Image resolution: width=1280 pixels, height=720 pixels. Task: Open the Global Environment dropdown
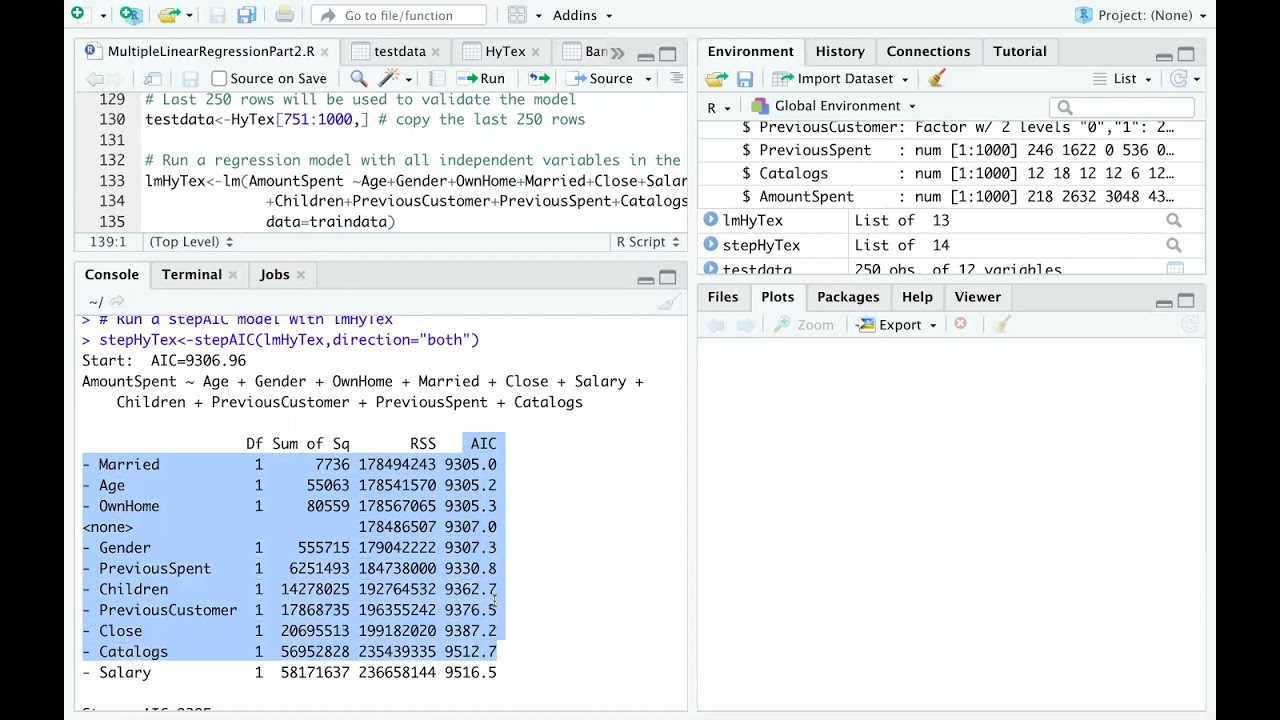click(833, 106)
